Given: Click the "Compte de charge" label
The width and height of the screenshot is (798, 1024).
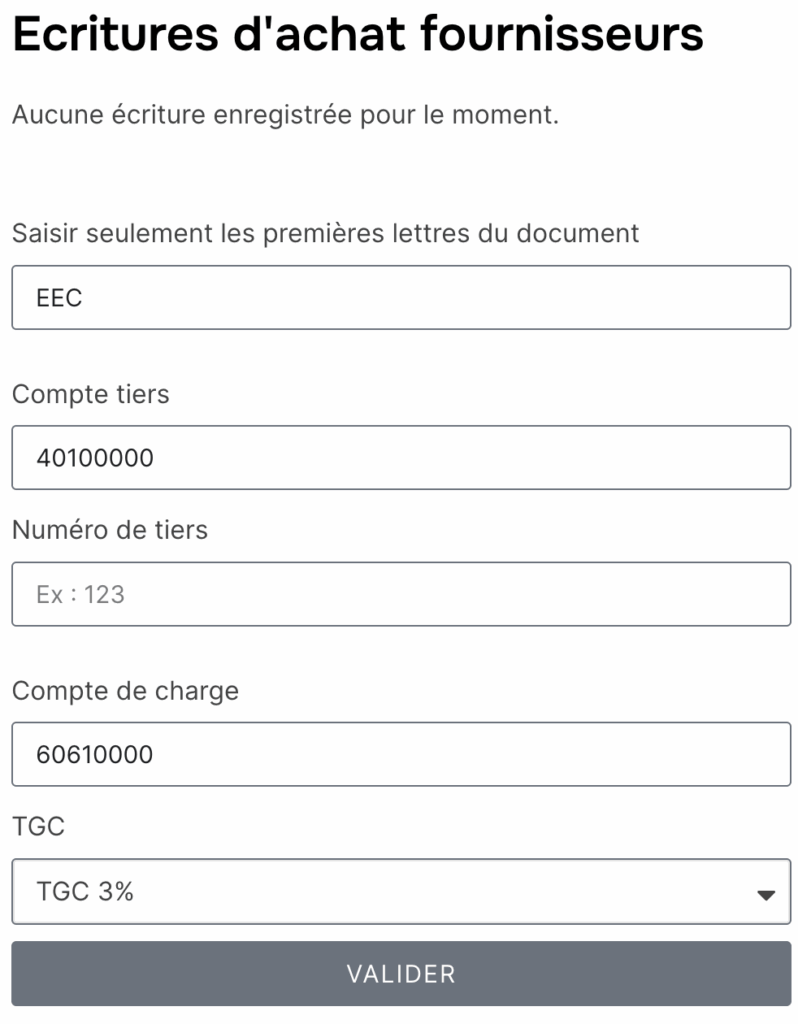Looking at the screenshot, I should pyautogui.click(x=125, y=690).
